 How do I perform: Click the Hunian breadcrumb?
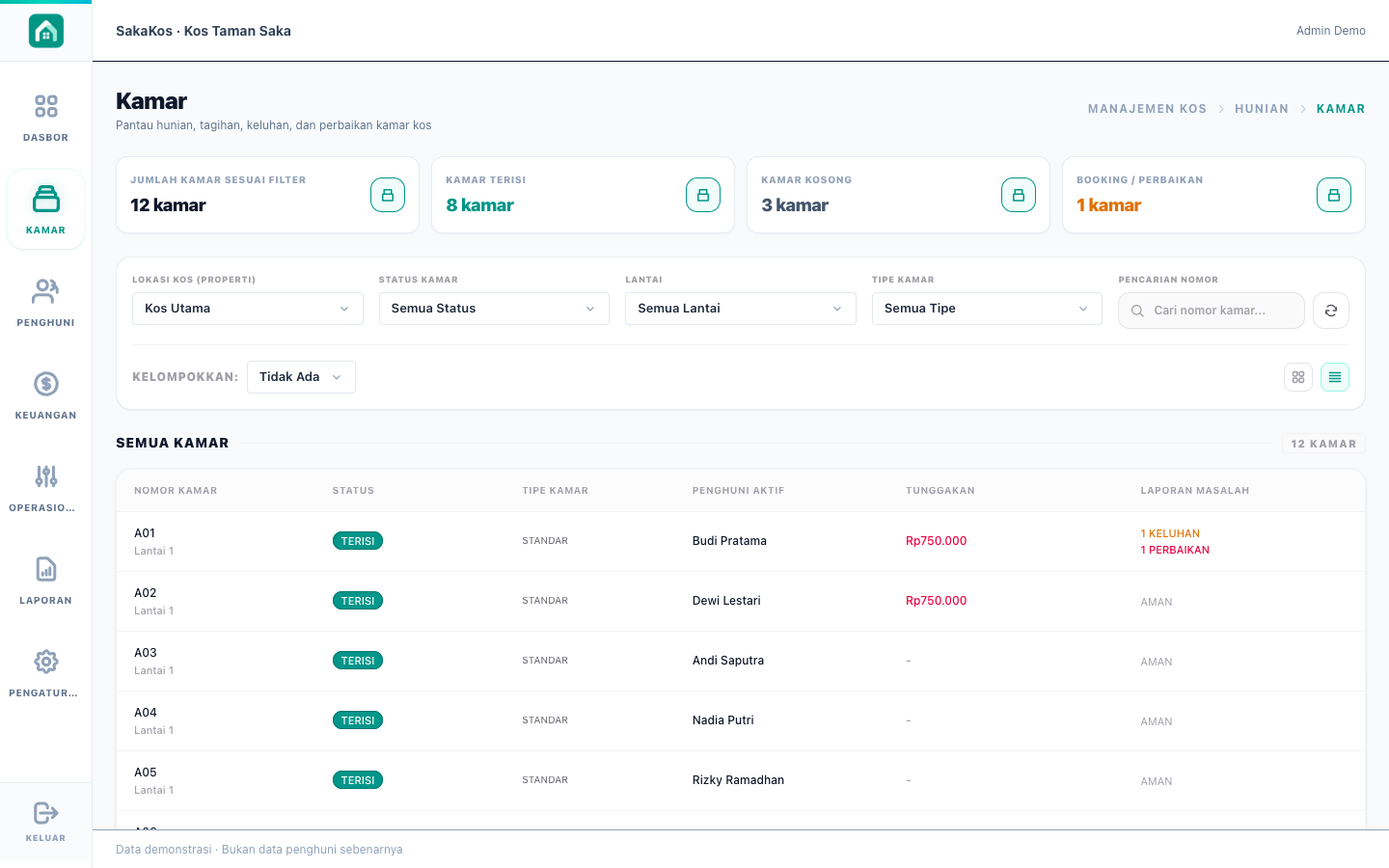click(1262, 109)
